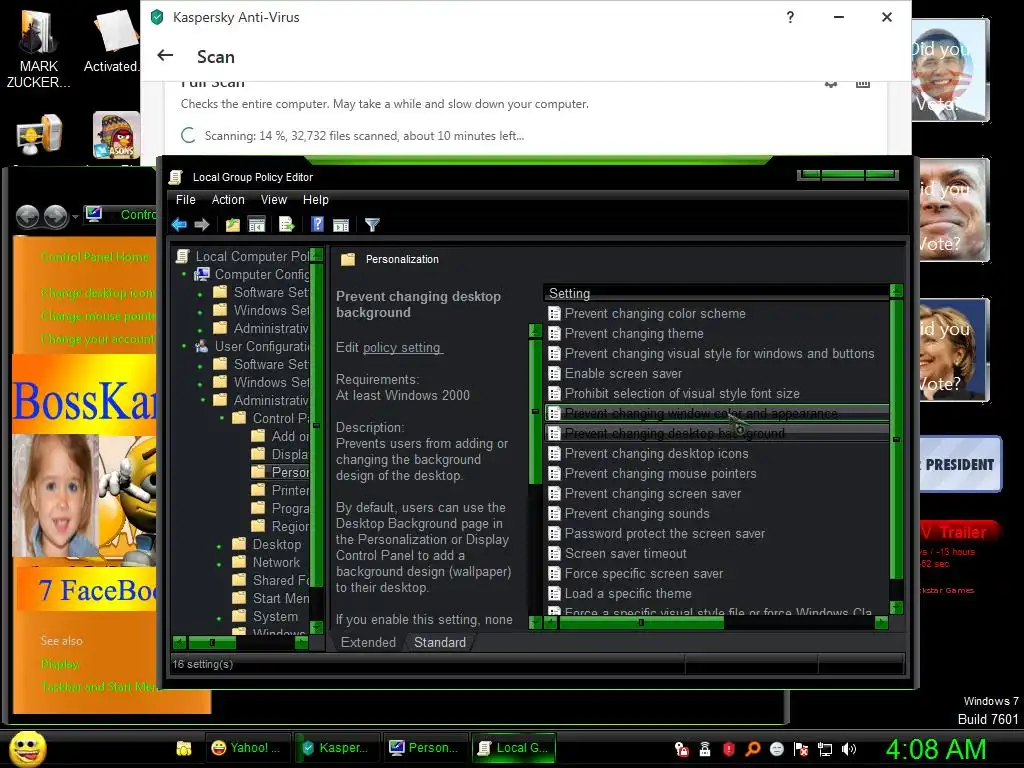The height and width of the screenshot is (768, 1024).
Task: Collapse the Computer Configuration tree node
Action: click(184, 275)
